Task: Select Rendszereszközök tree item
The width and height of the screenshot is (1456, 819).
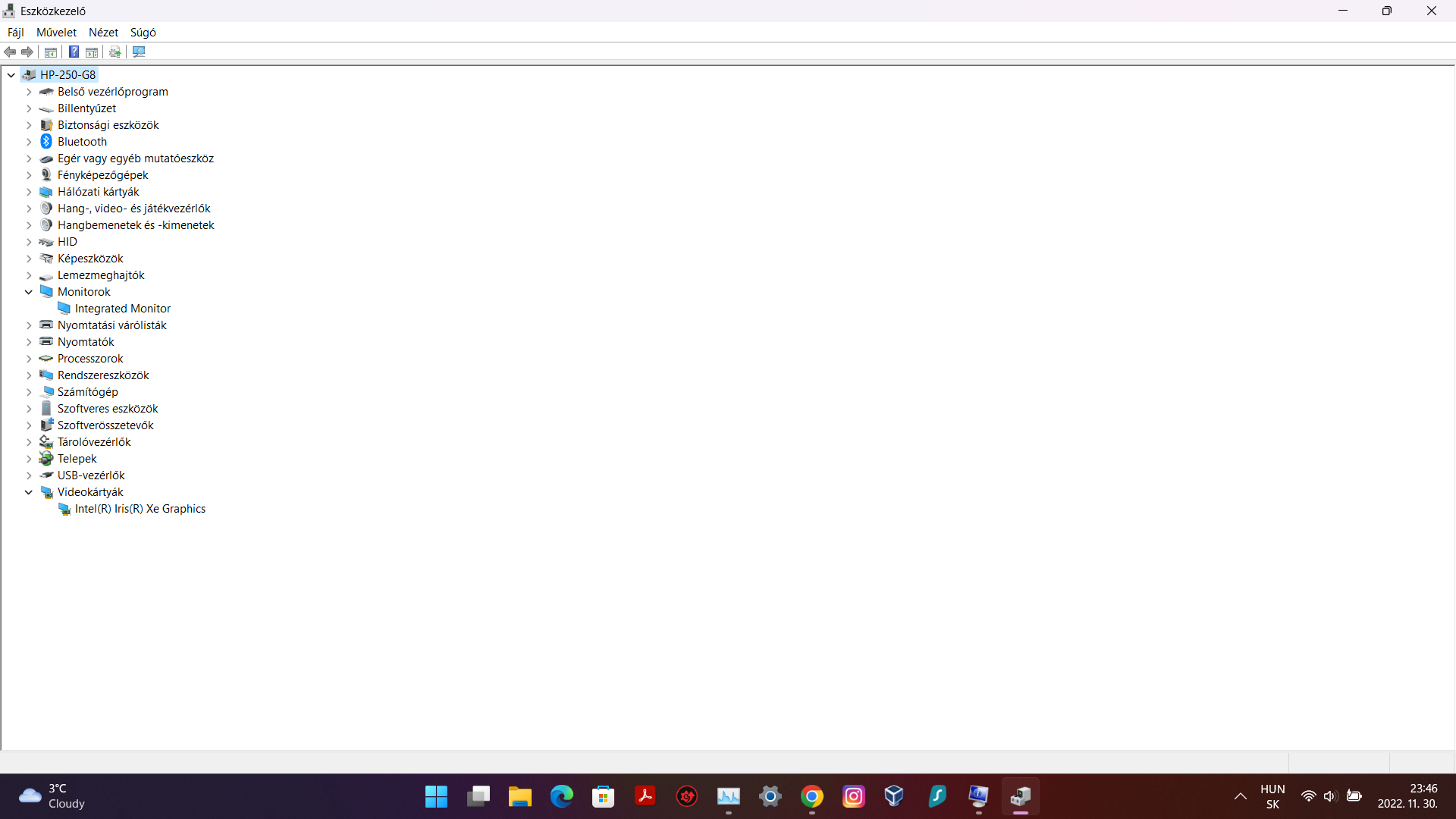Action: point(103,375)
